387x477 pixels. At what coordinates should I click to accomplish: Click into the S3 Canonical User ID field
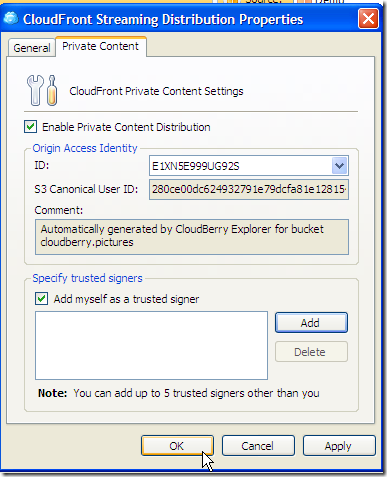pos(249,189)
